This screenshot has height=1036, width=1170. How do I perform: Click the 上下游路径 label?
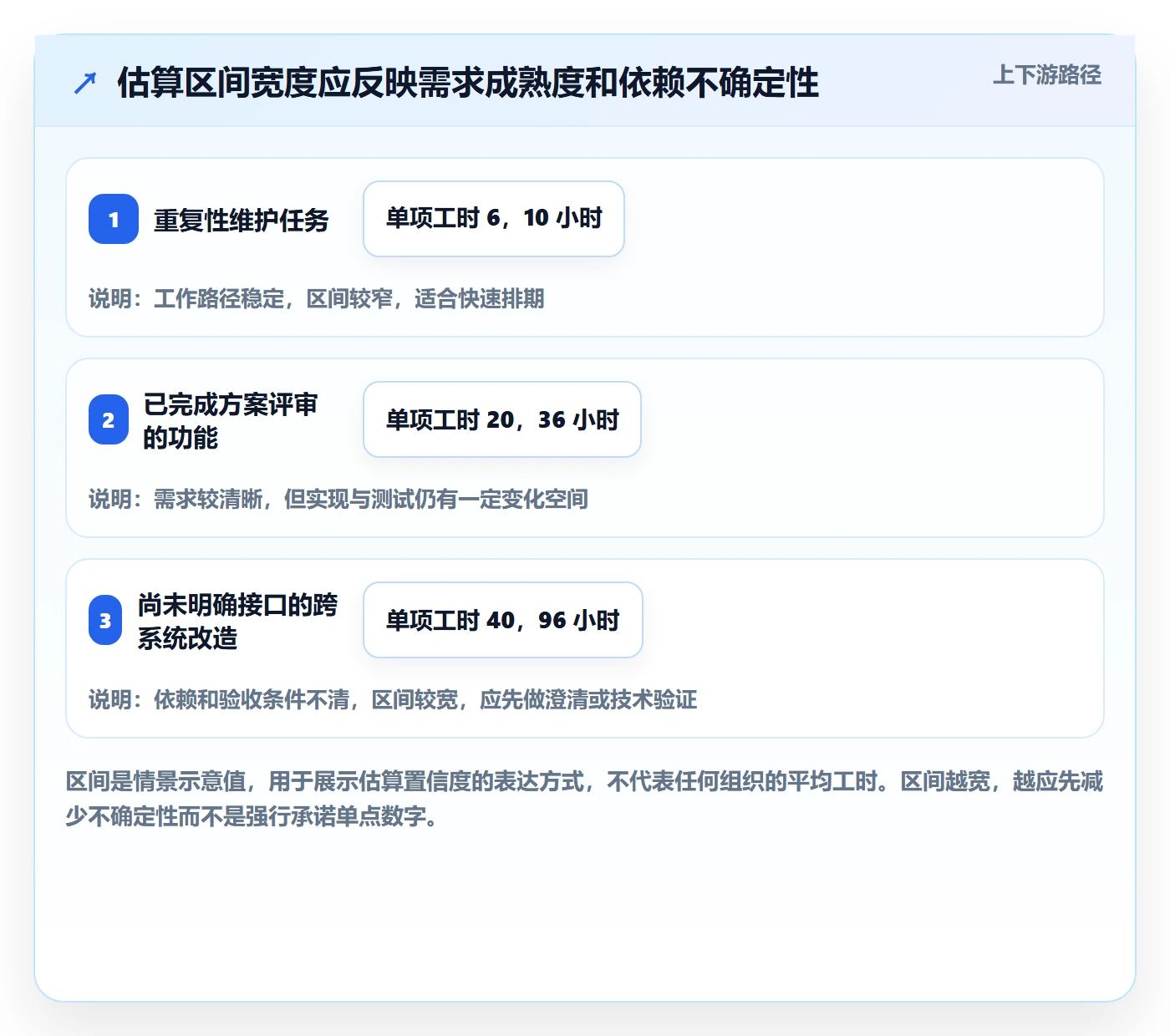[1047, 75]
